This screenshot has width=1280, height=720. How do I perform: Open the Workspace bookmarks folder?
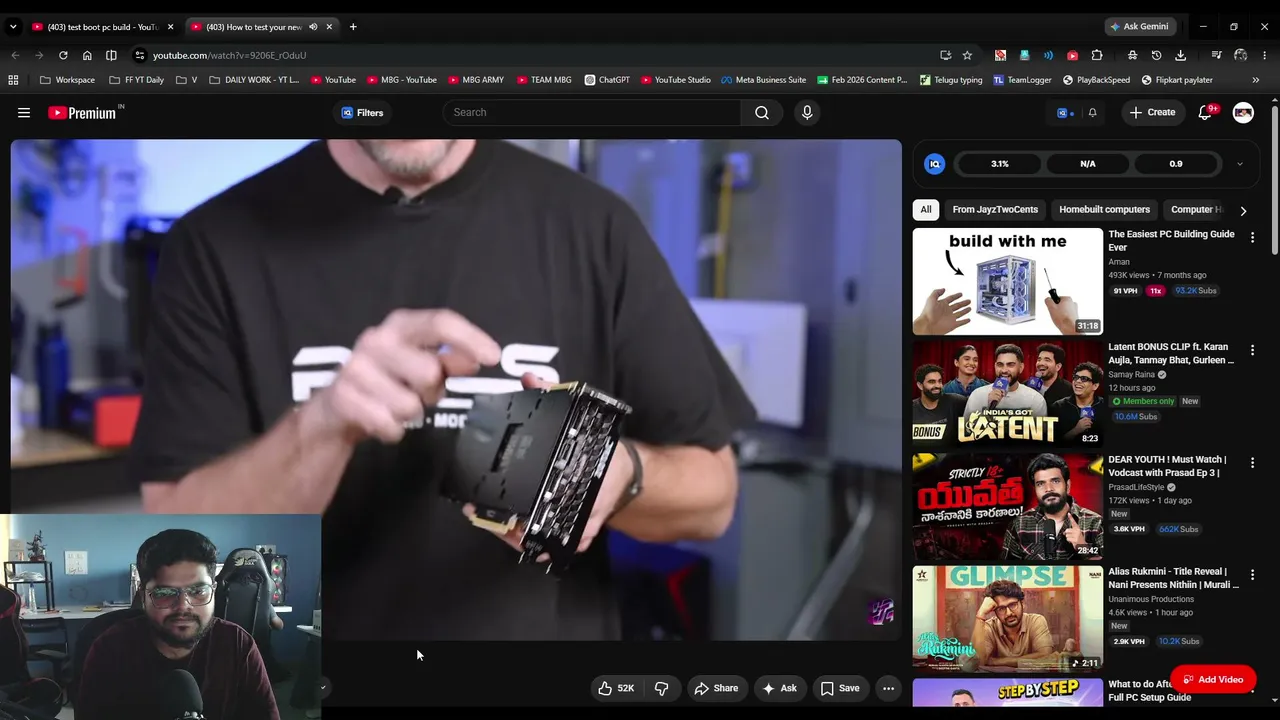pyautogui.click(x=67, y=80)
